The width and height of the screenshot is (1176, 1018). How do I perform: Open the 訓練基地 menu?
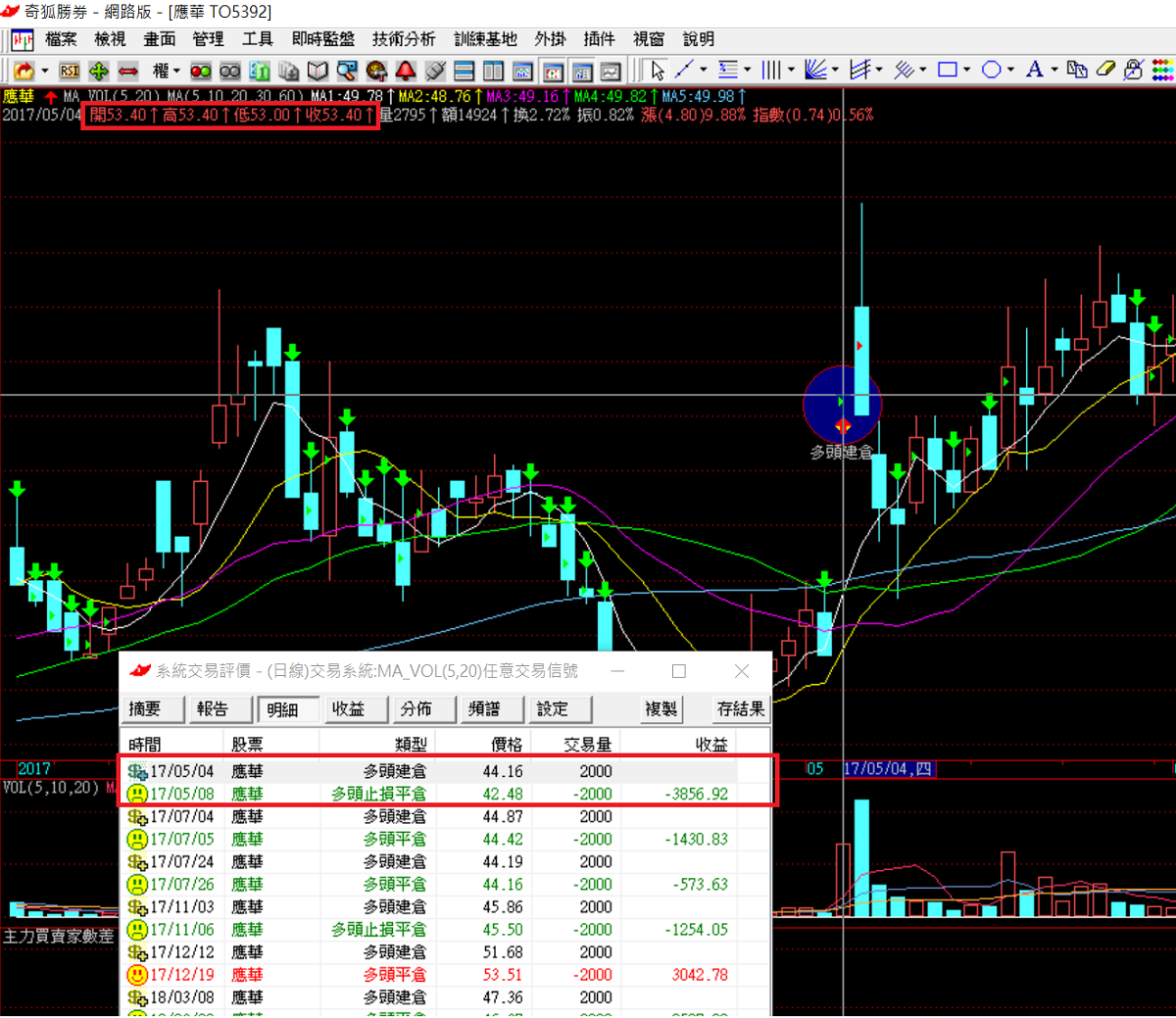click(x=485, y=39)
